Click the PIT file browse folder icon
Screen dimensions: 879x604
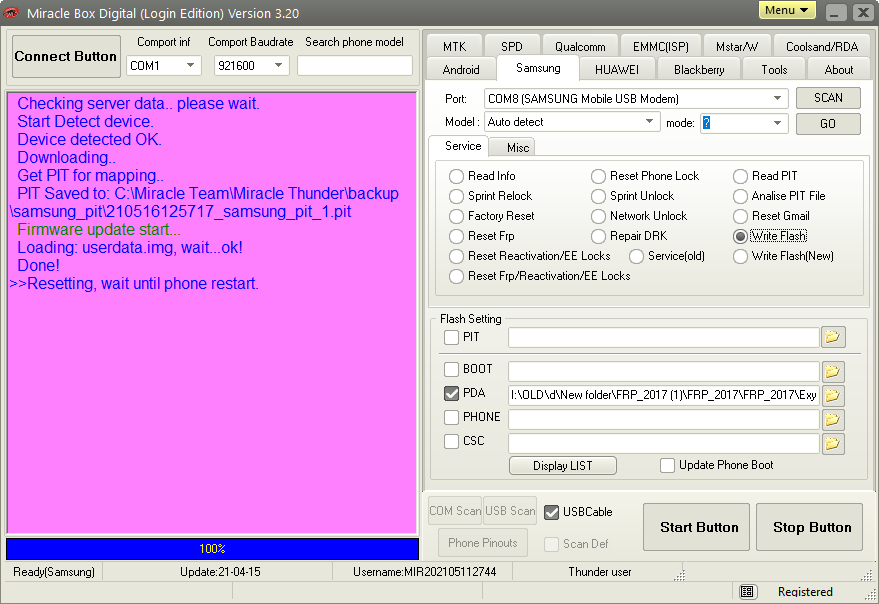pyautogui.click(x=833, y=338)
